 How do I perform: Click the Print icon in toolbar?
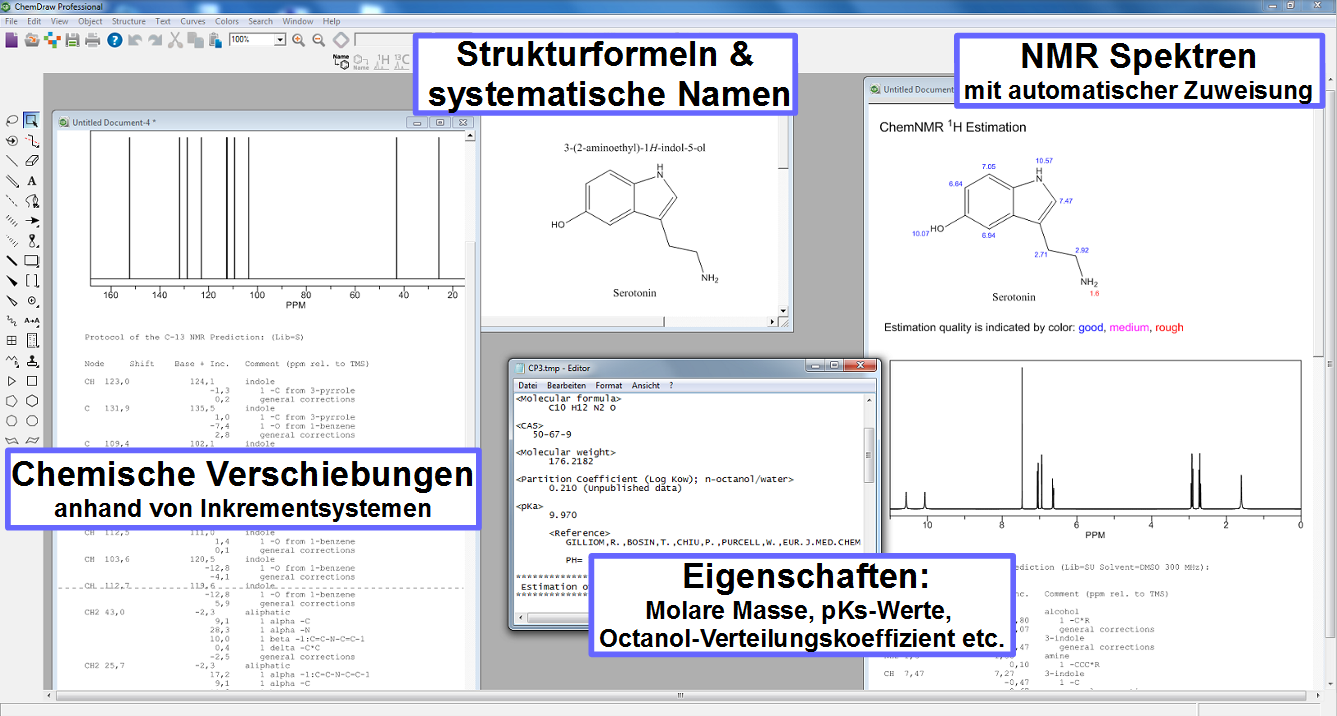93,40
